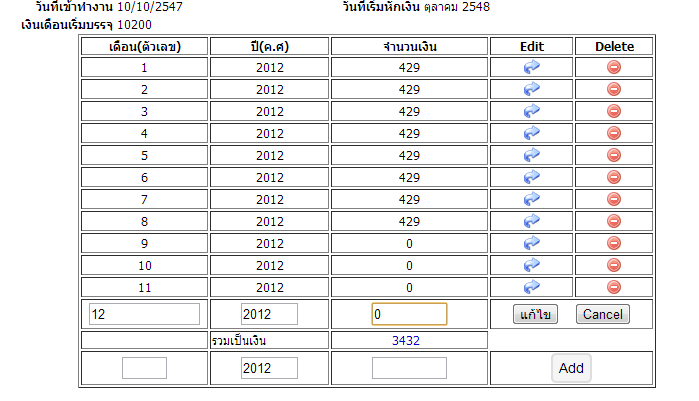Click the edit arrow for month 9
Viewport: 699px width, 401px height.
click(531, 243)
